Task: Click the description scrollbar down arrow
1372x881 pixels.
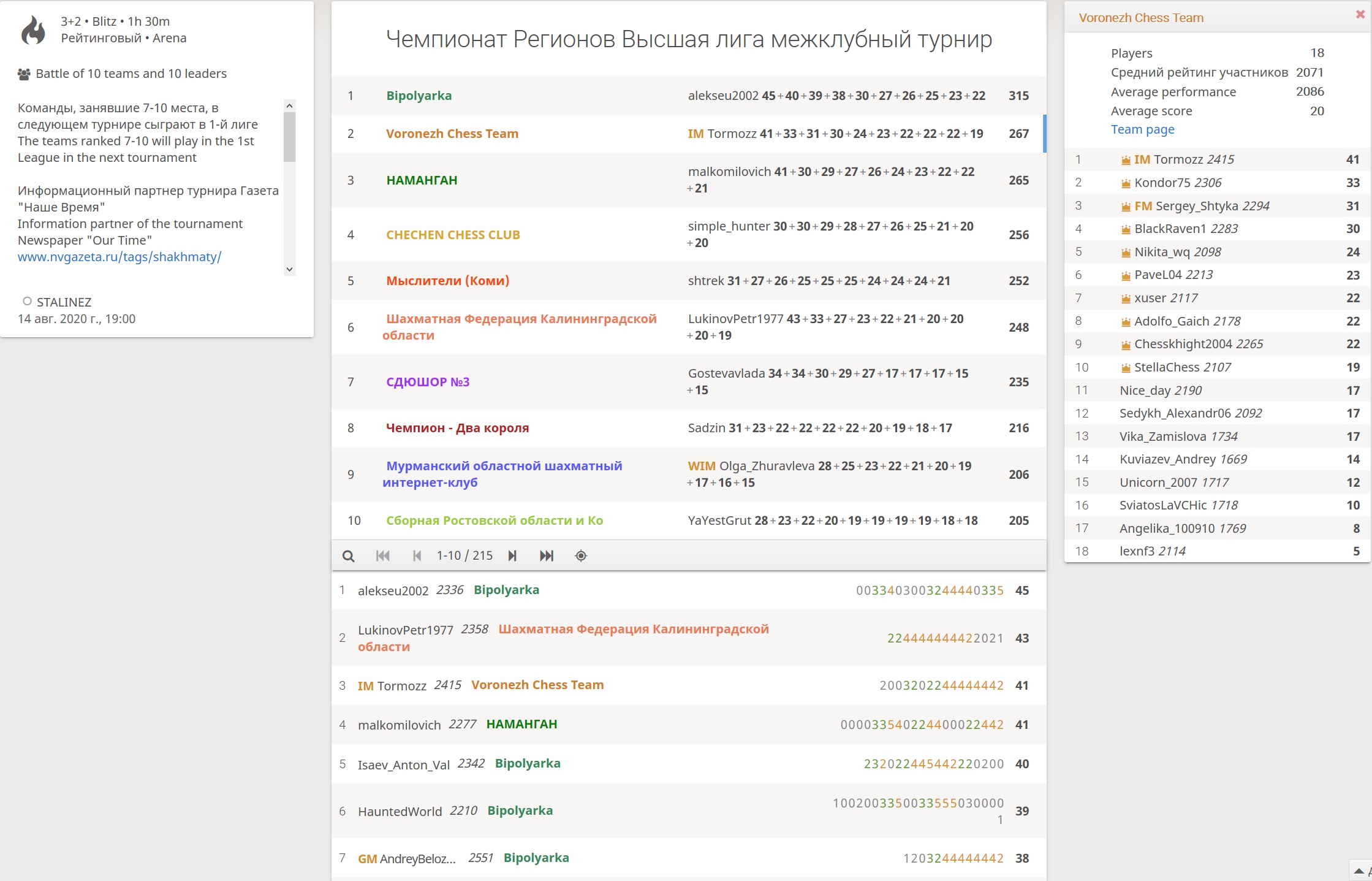Action: (290, 269)
